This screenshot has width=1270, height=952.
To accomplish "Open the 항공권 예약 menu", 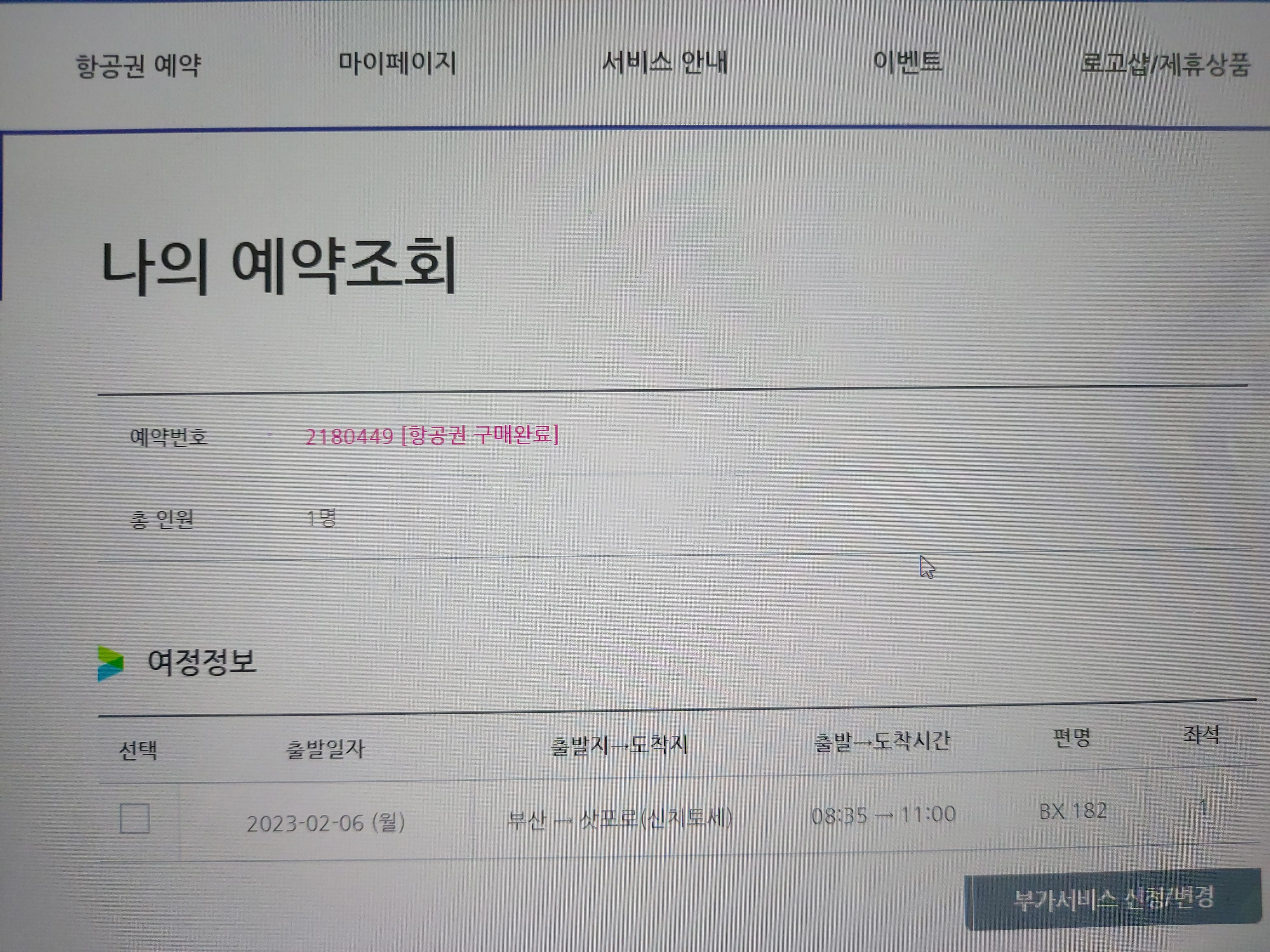I will (138, 65).
